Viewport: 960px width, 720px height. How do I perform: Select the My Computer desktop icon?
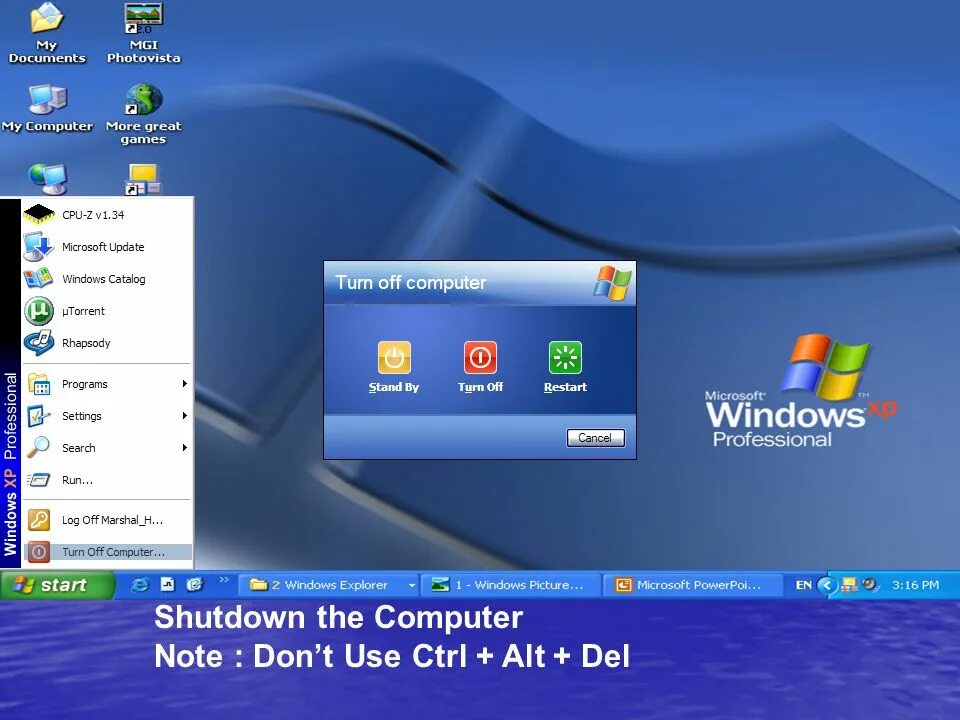tap(47, 109)
